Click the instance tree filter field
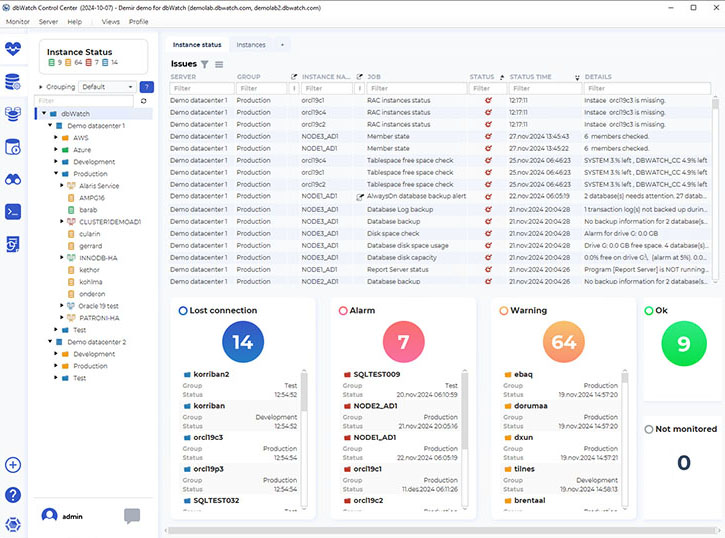 (84, 101)
